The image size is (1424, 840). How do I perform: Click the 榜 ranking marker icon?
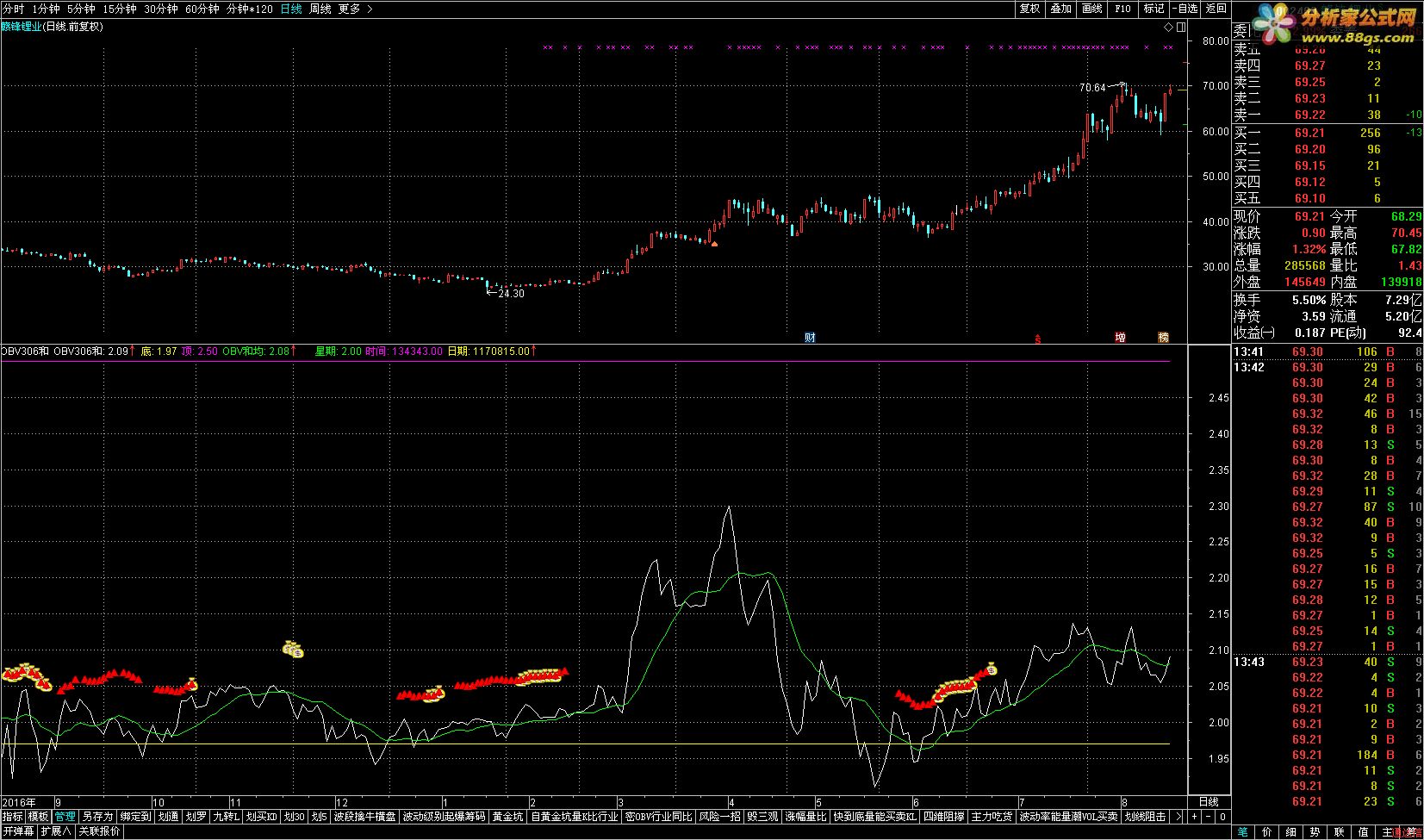point(1163,337)
